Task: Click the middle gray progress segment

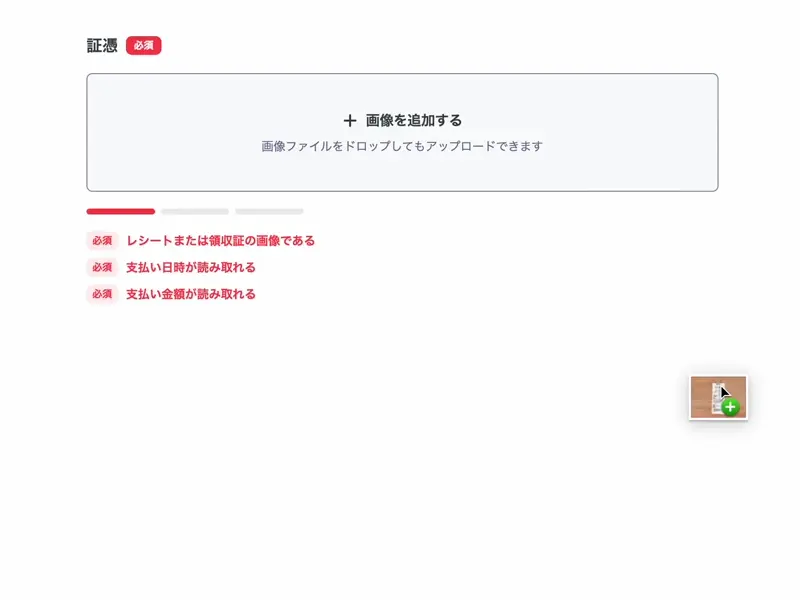Action: click(x=195, y=211)
